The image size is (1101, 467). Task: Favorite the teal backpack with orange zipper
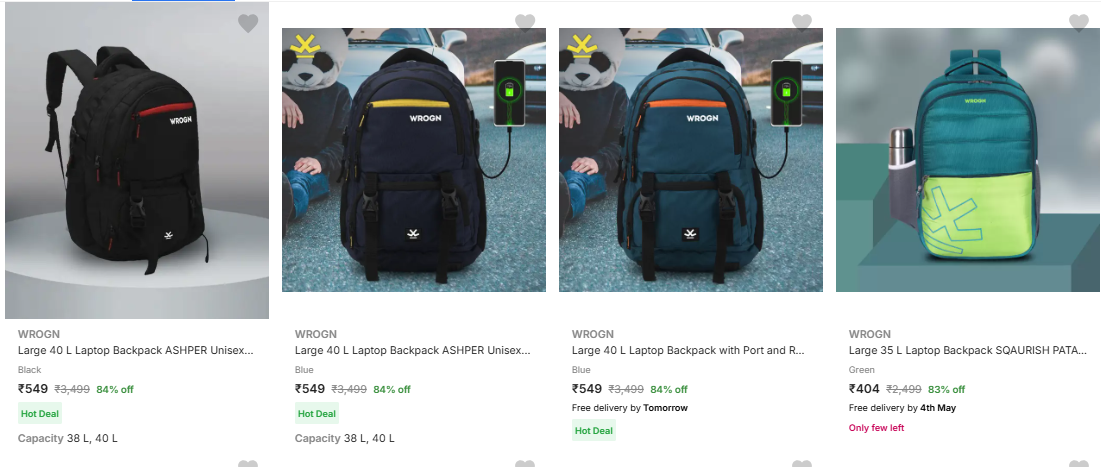(x=802, y=23)
